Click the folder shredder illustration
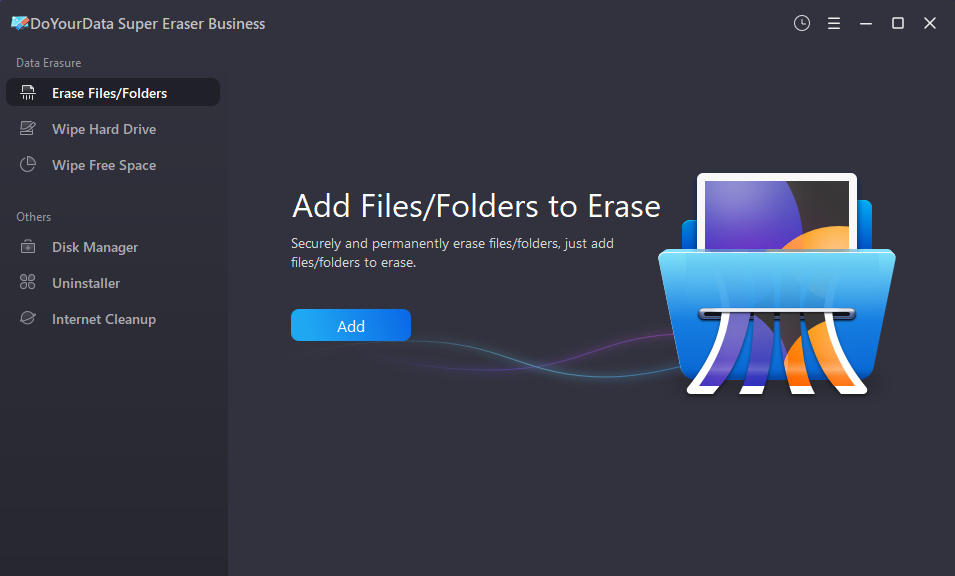 pyautogui.click(x=777, y=284)
